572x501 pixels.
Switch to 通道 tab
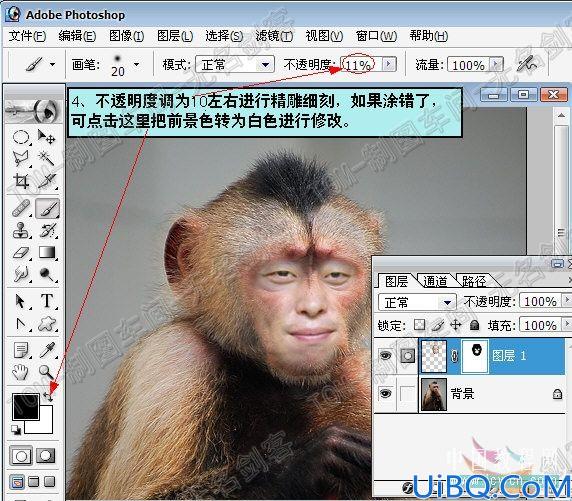(435, 281)
